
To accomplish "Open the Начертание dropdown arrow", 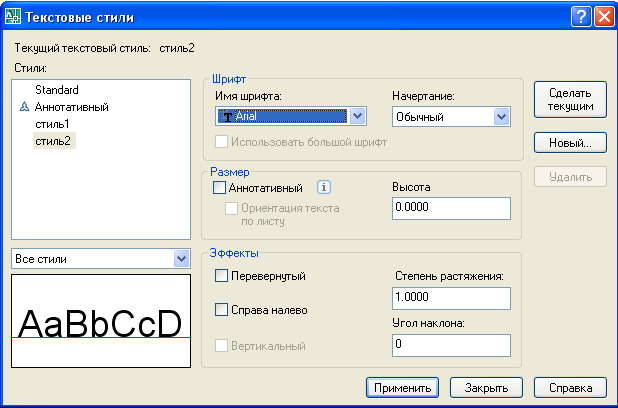I will 501,117.
